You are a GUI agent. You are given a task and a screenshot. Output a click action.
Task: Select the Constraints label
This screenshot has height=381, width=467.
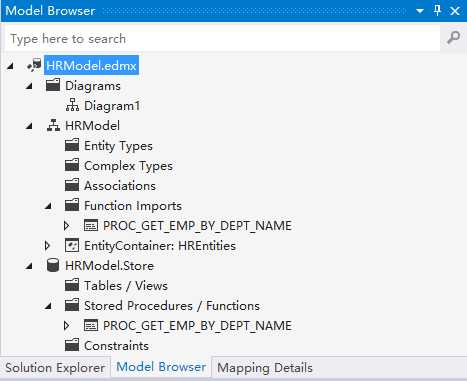point(116,346)
